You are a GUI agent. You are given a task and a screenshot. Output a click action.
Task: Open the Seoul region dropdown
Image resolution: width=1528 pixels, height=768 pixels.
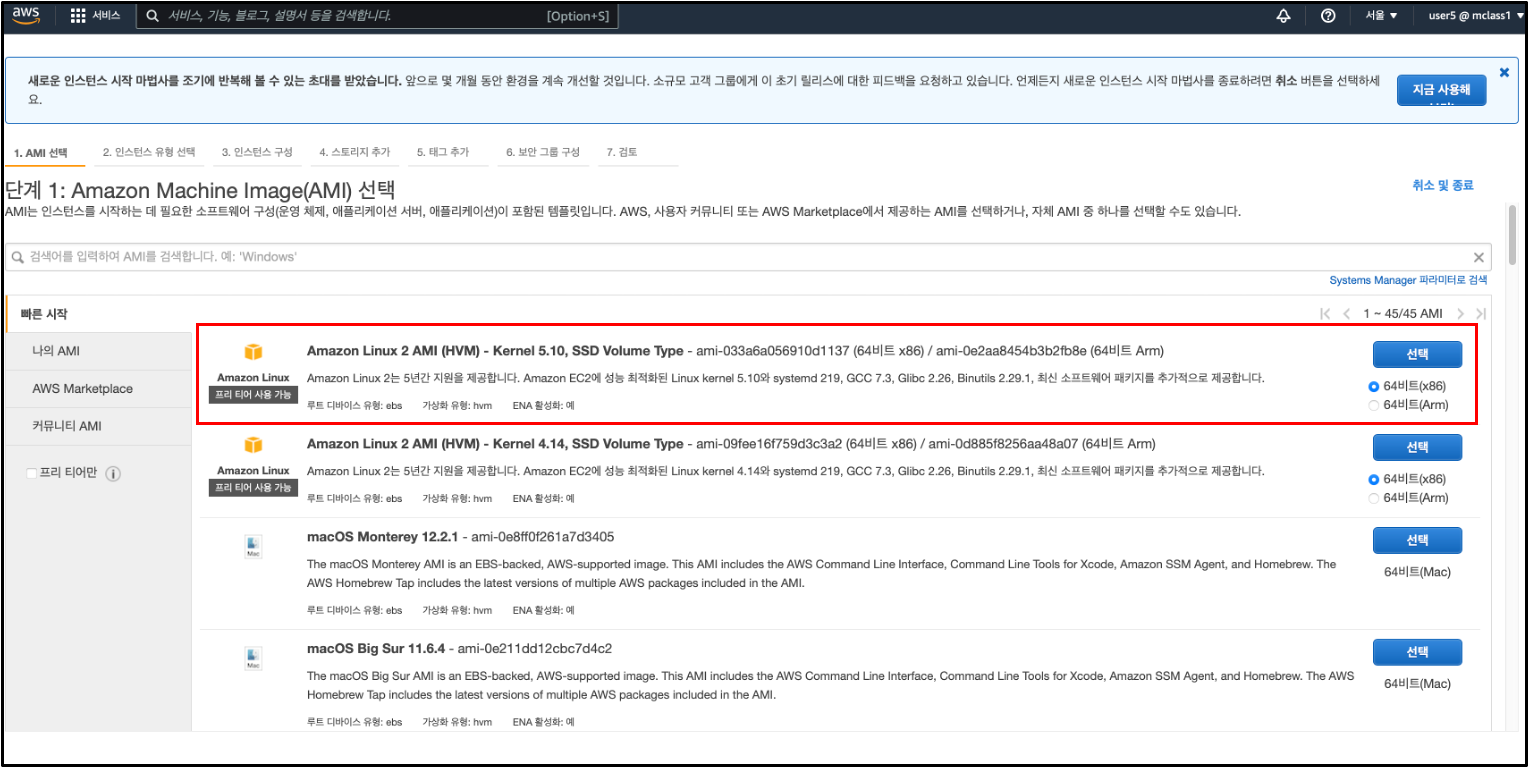[1380, 16]
